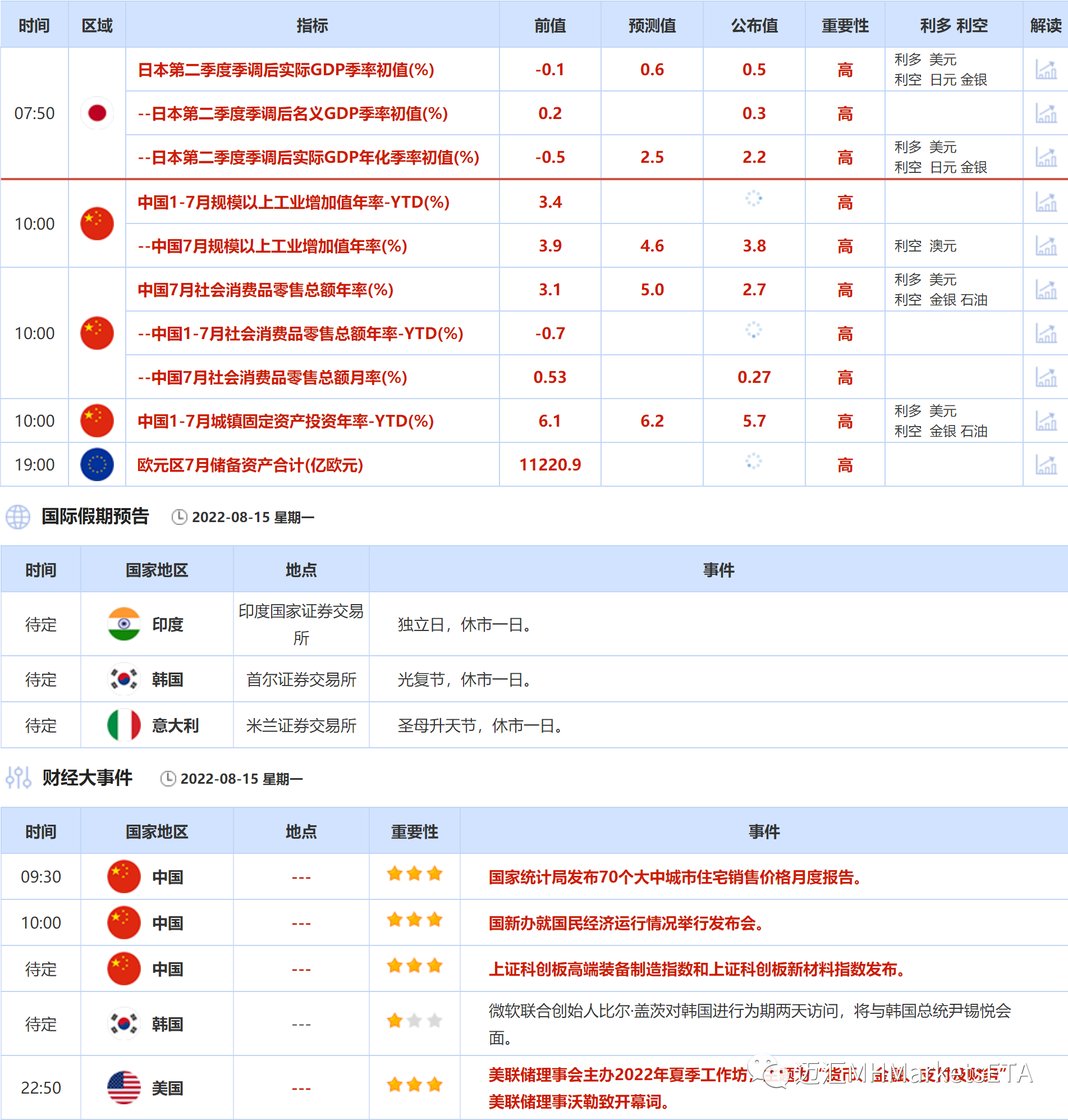Click globe icon beside 国际假期预告
1068x1120 pixels.
pyautogui.click(x=17, y=517)
